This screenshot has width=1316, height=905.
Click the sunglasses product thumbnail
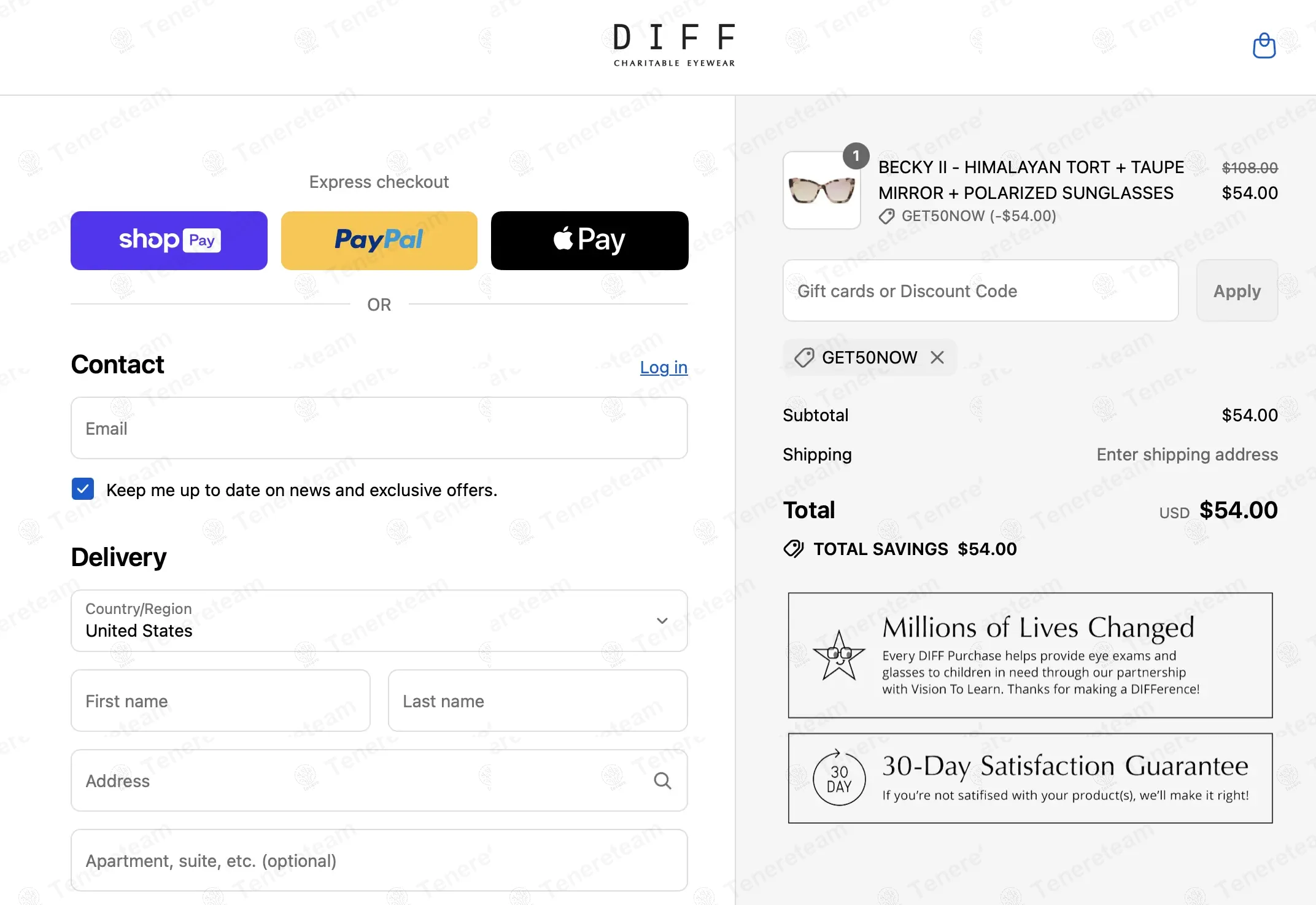(x=821, y=191)
